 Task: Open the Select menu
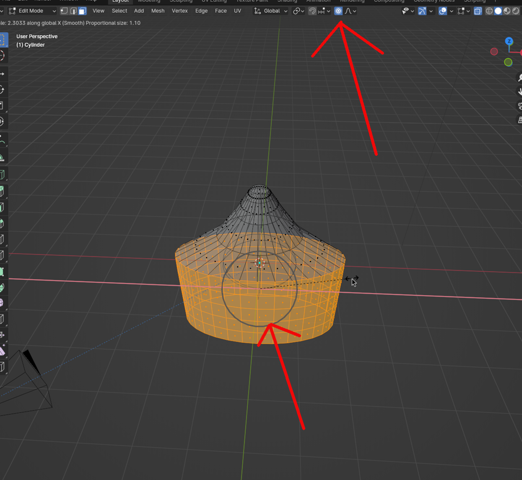pos(119,11)
